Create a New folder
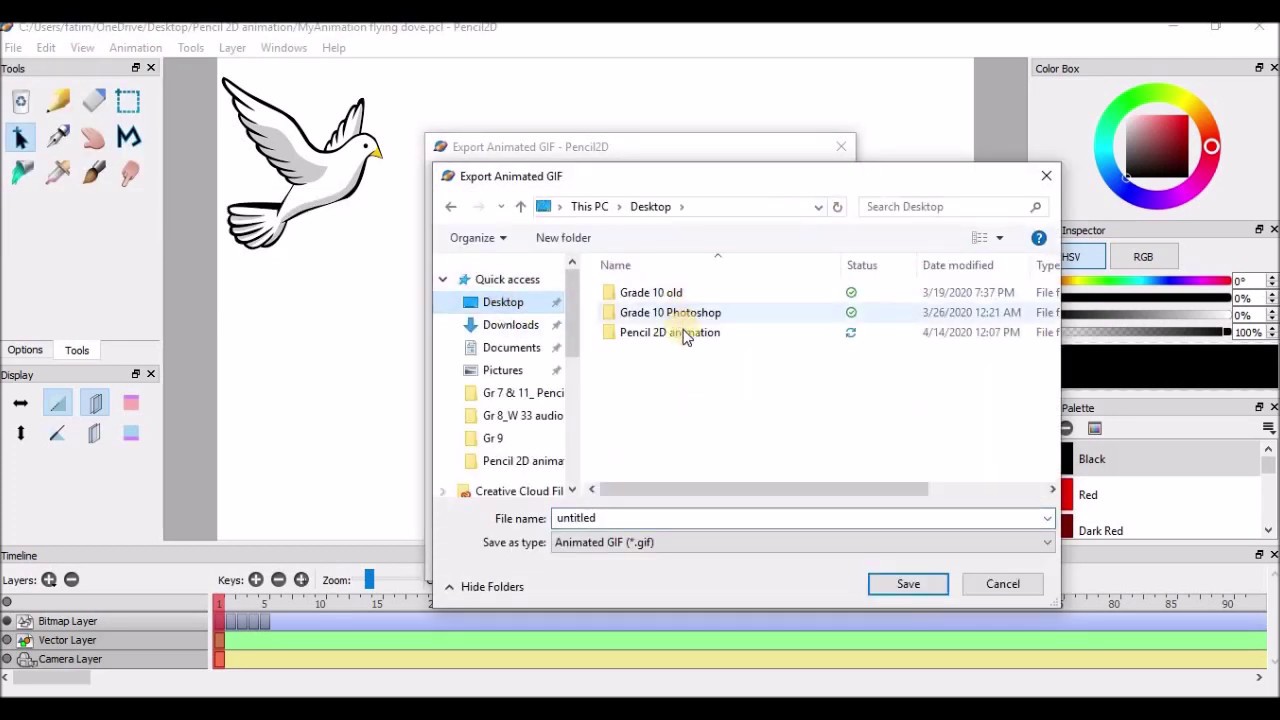The height and width of the screenshot is (720, 1280). click(x=563, y=238)
